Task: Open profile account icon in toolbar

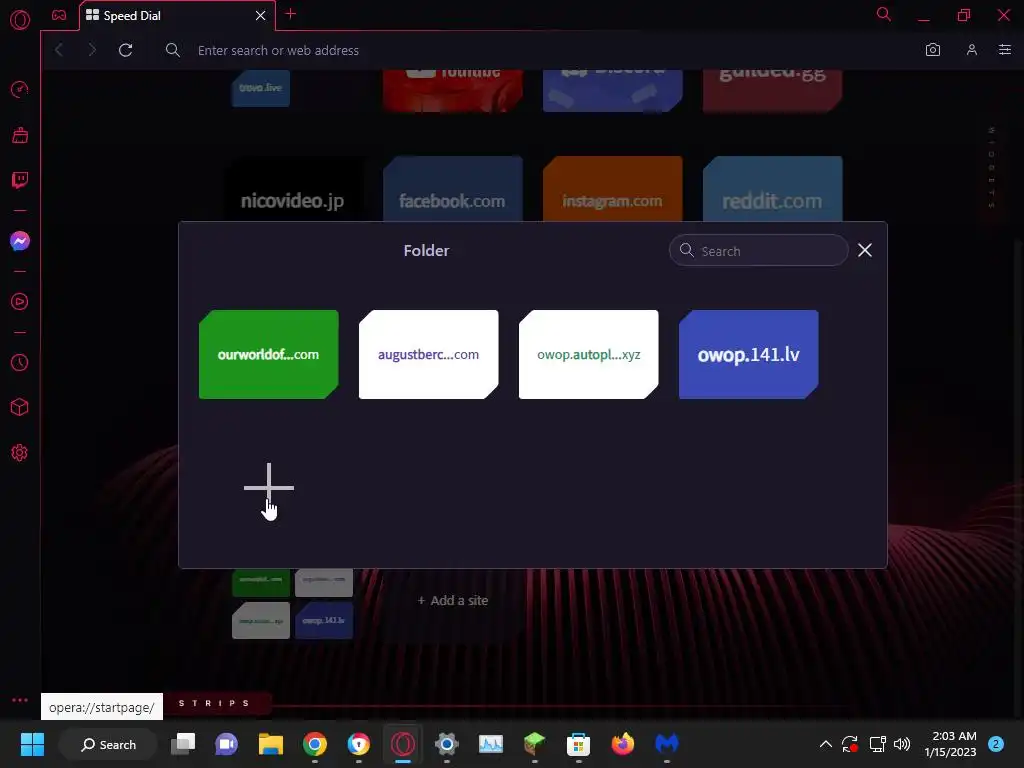Action: coord(972,50)
